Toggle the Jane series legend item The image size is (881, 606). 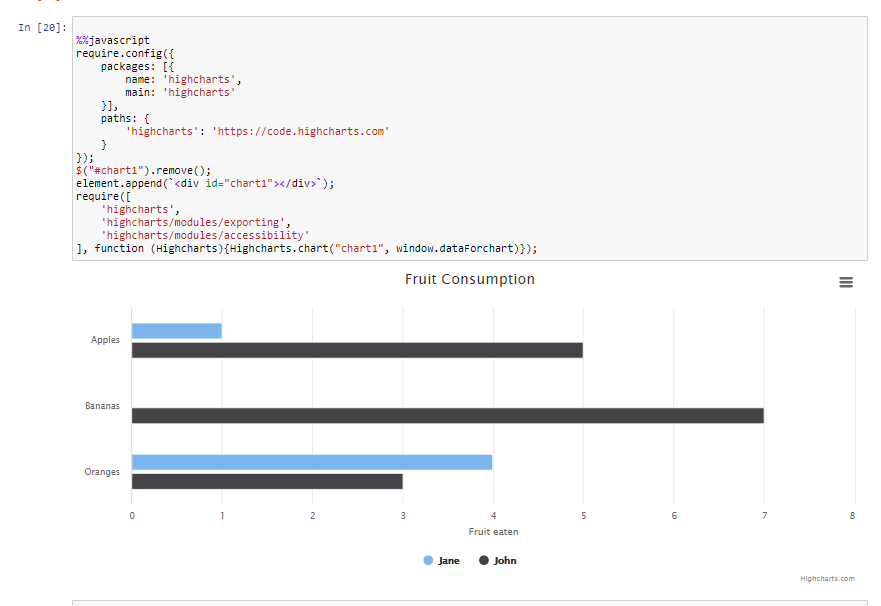449,561
